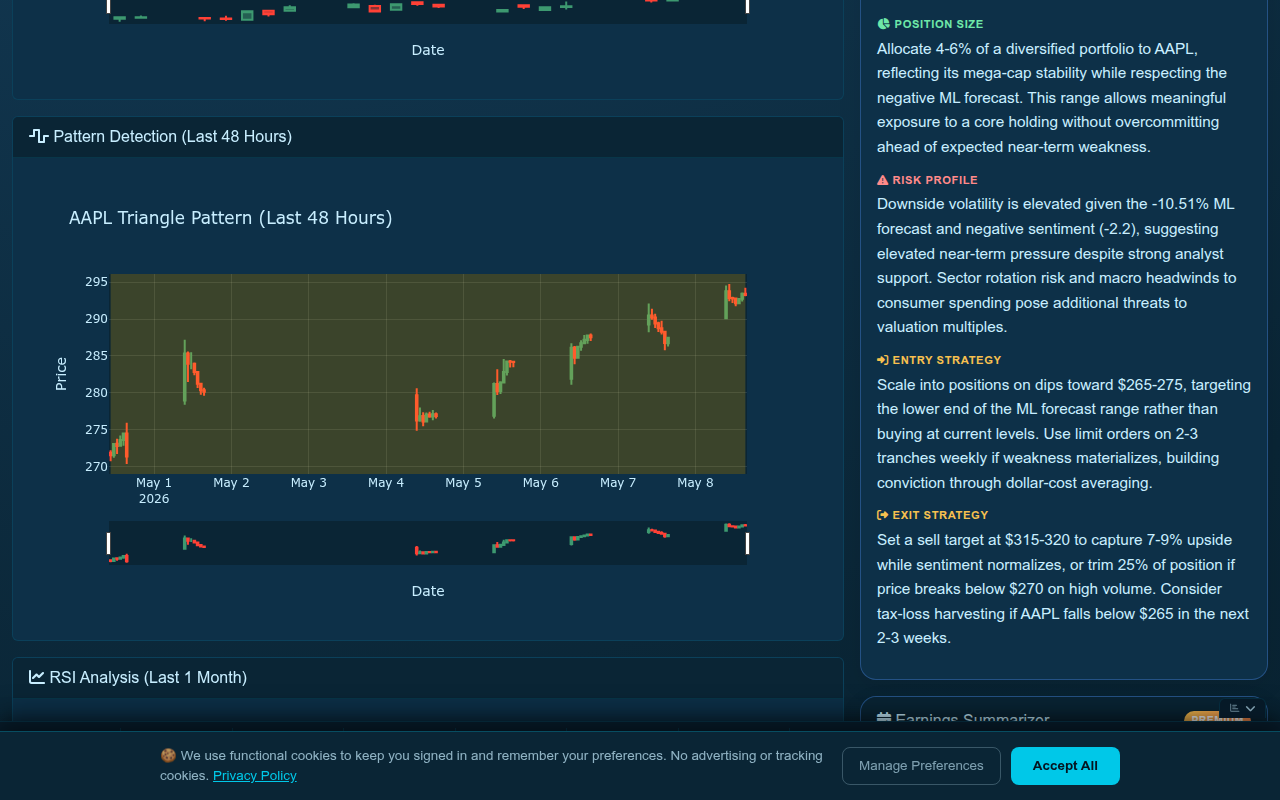The height and width of the screenshot is (800, 1280).
Task: Click the POSITION SIZE heading
Action: click(938, 24)
